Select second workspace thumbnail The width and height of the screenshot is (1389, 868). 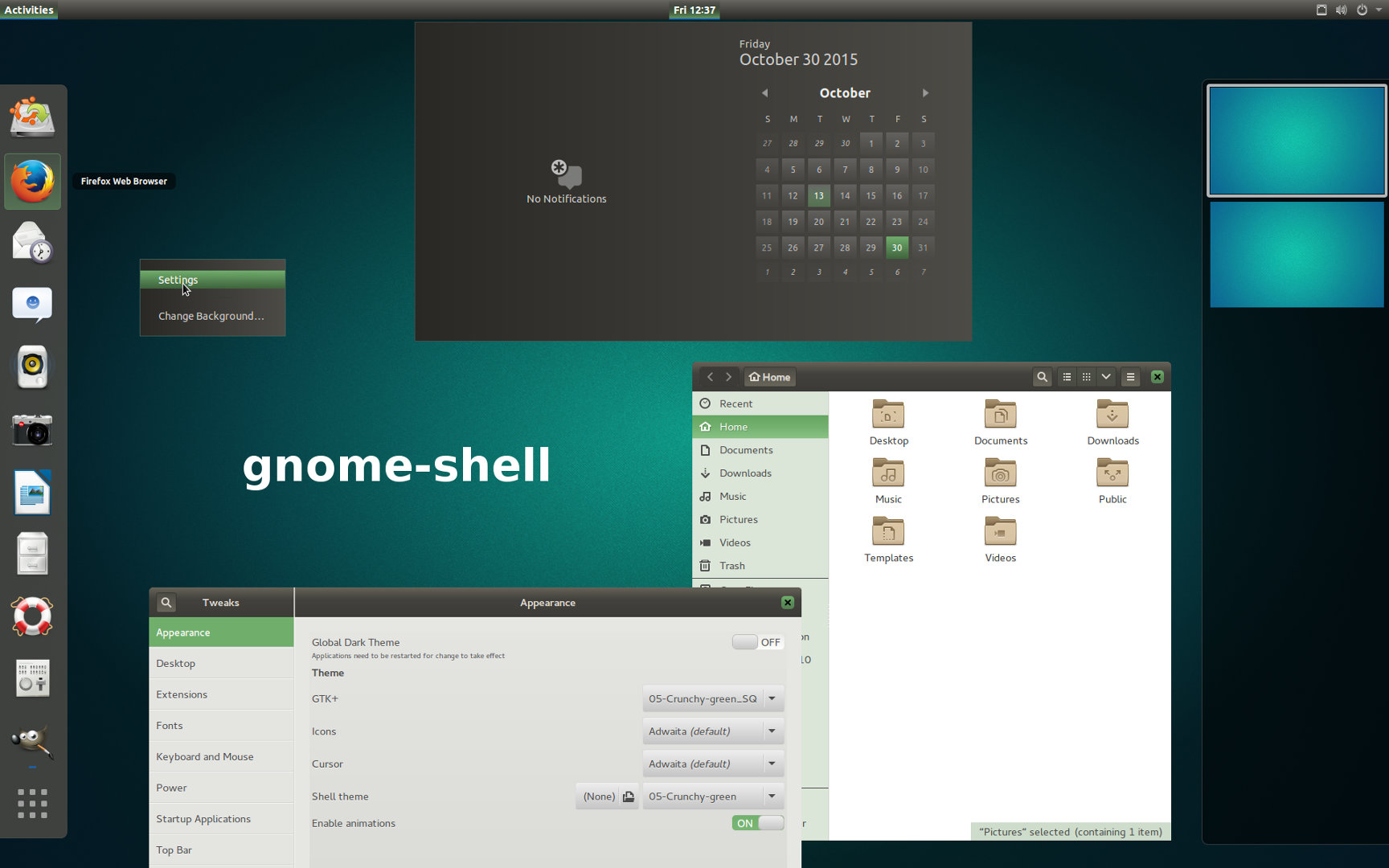pos(1297,255)
